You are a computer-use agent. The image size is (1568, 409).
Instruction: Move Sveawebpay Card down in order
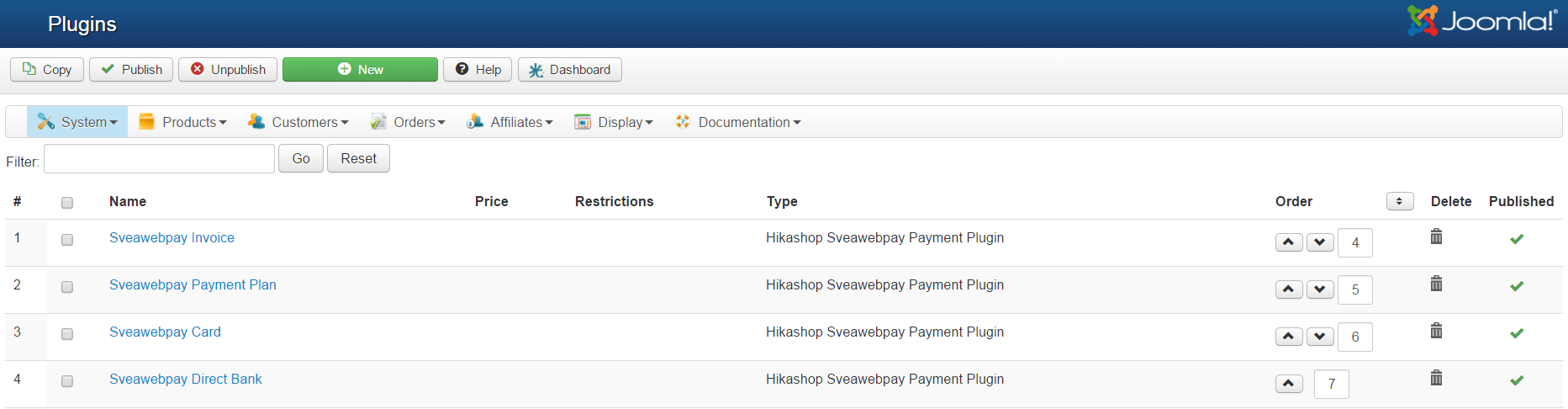(1320, 337)
